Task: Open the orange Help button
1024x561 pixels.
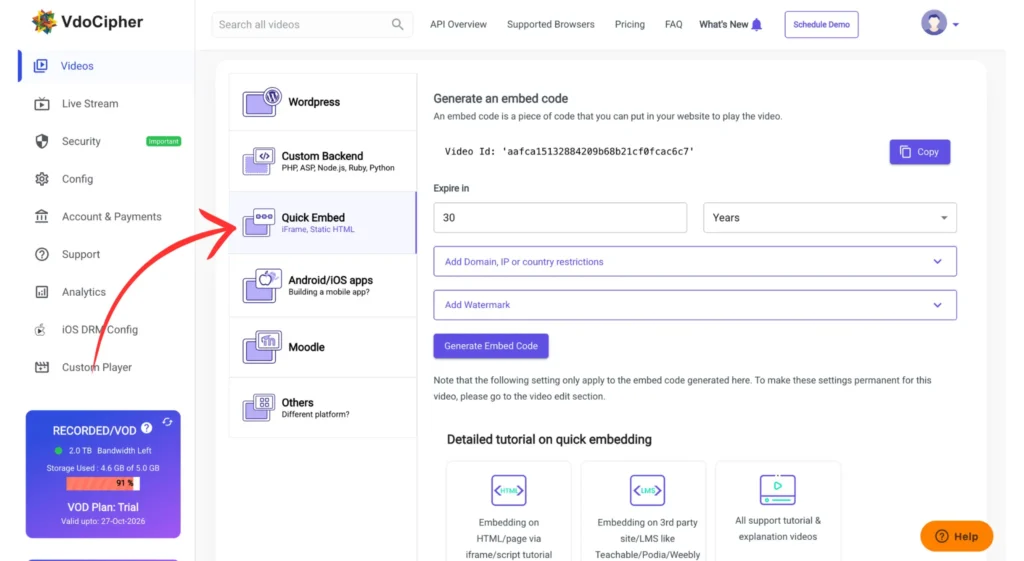Action: [x=957, y=536]
